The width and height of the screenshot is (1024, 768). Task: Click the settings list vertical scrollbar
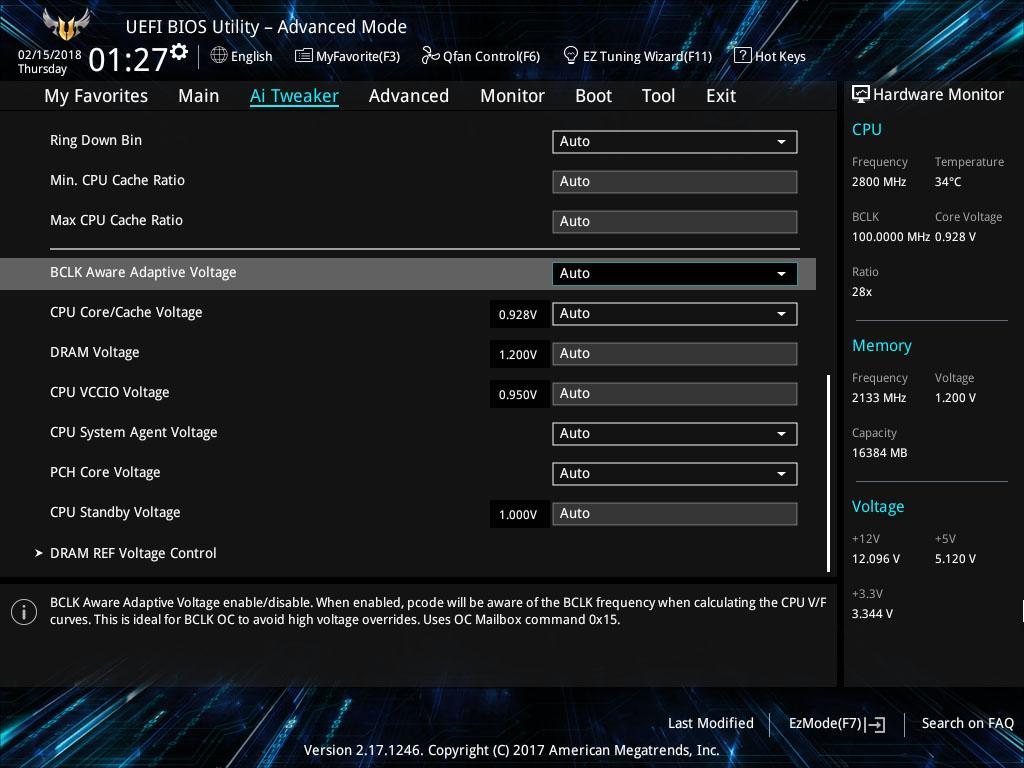[829, 473]
